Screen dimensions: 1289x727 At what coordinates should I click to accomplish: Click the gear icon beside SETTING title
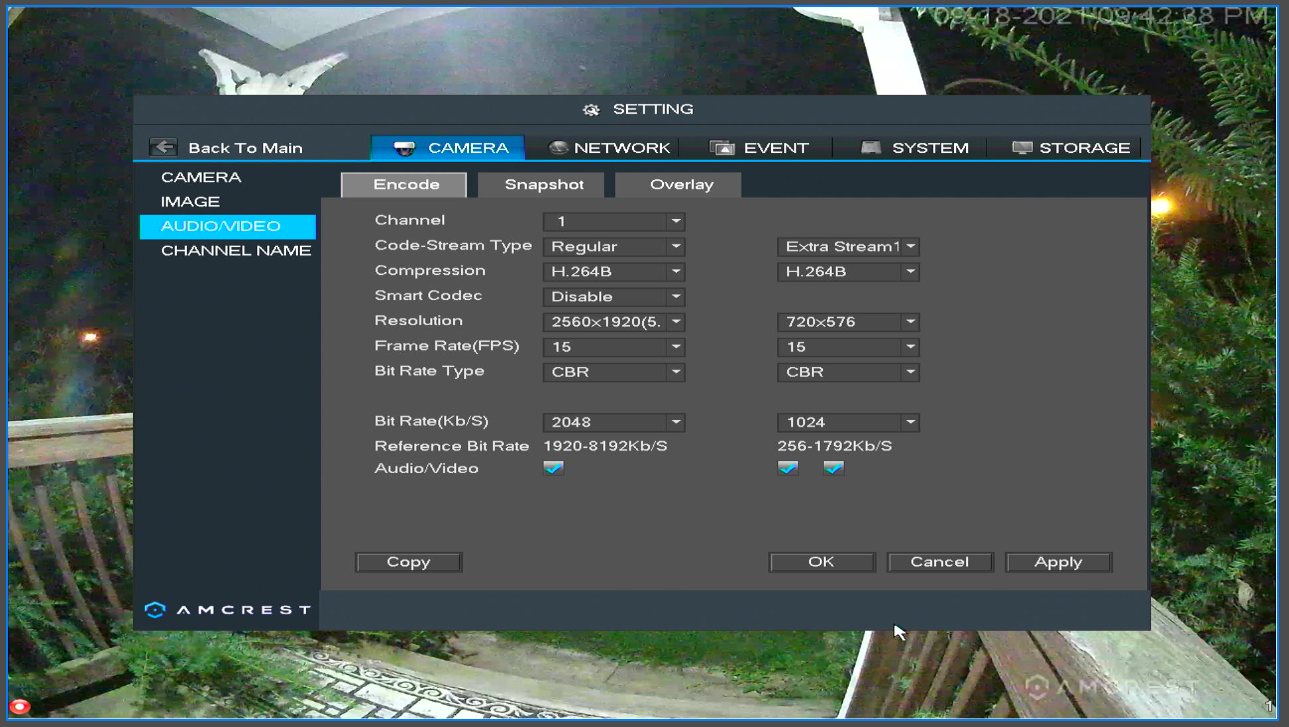click(591, 110)
